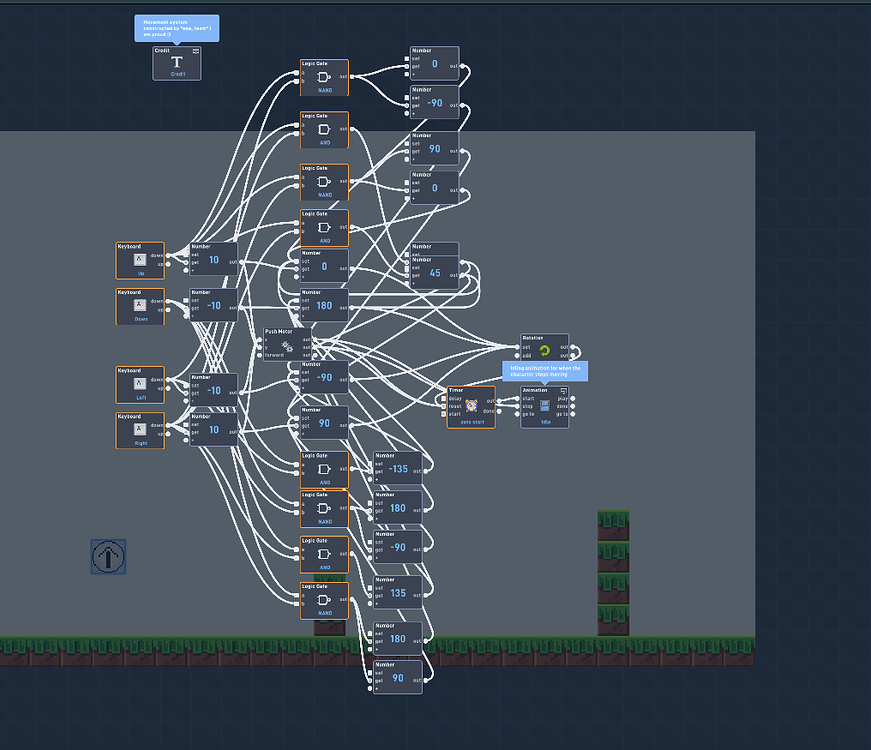Image resolution: width=871 pixels, height=750 pixels.
Task: Edit the Number node value 45
Action: [435, 273]
